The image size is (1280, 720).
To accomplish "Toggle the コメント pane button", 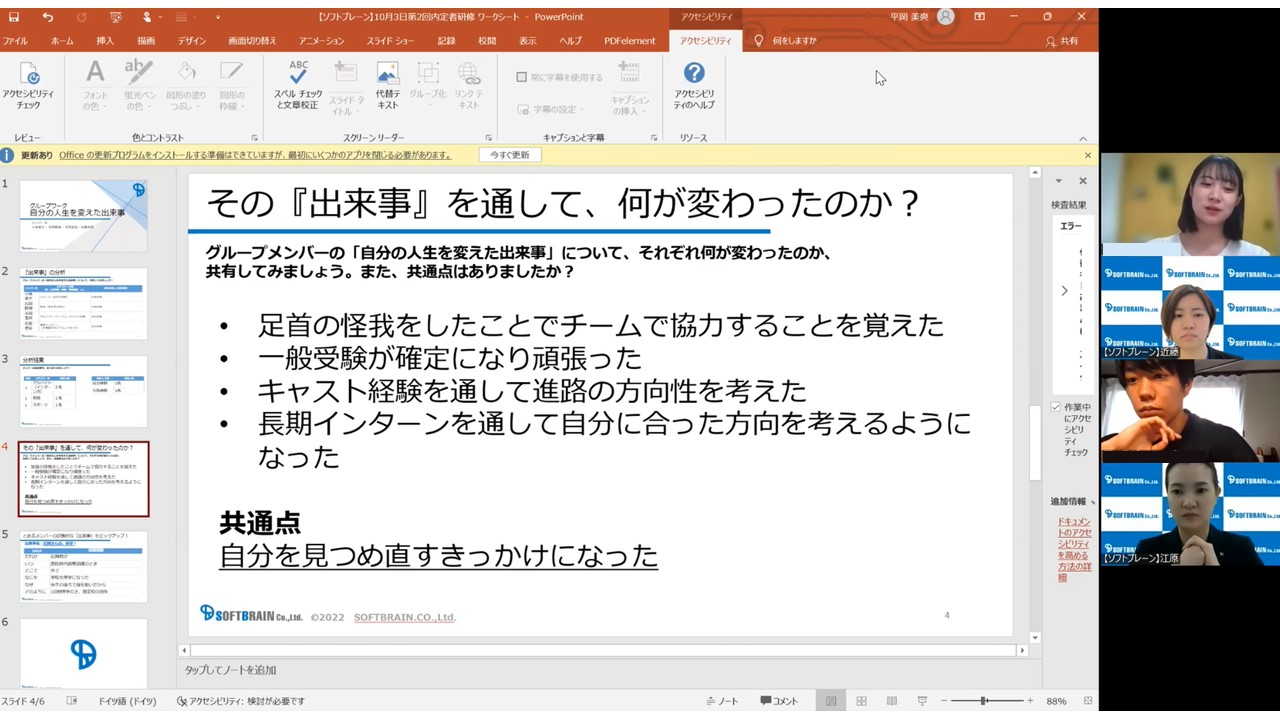I will [x=779, y=701].
